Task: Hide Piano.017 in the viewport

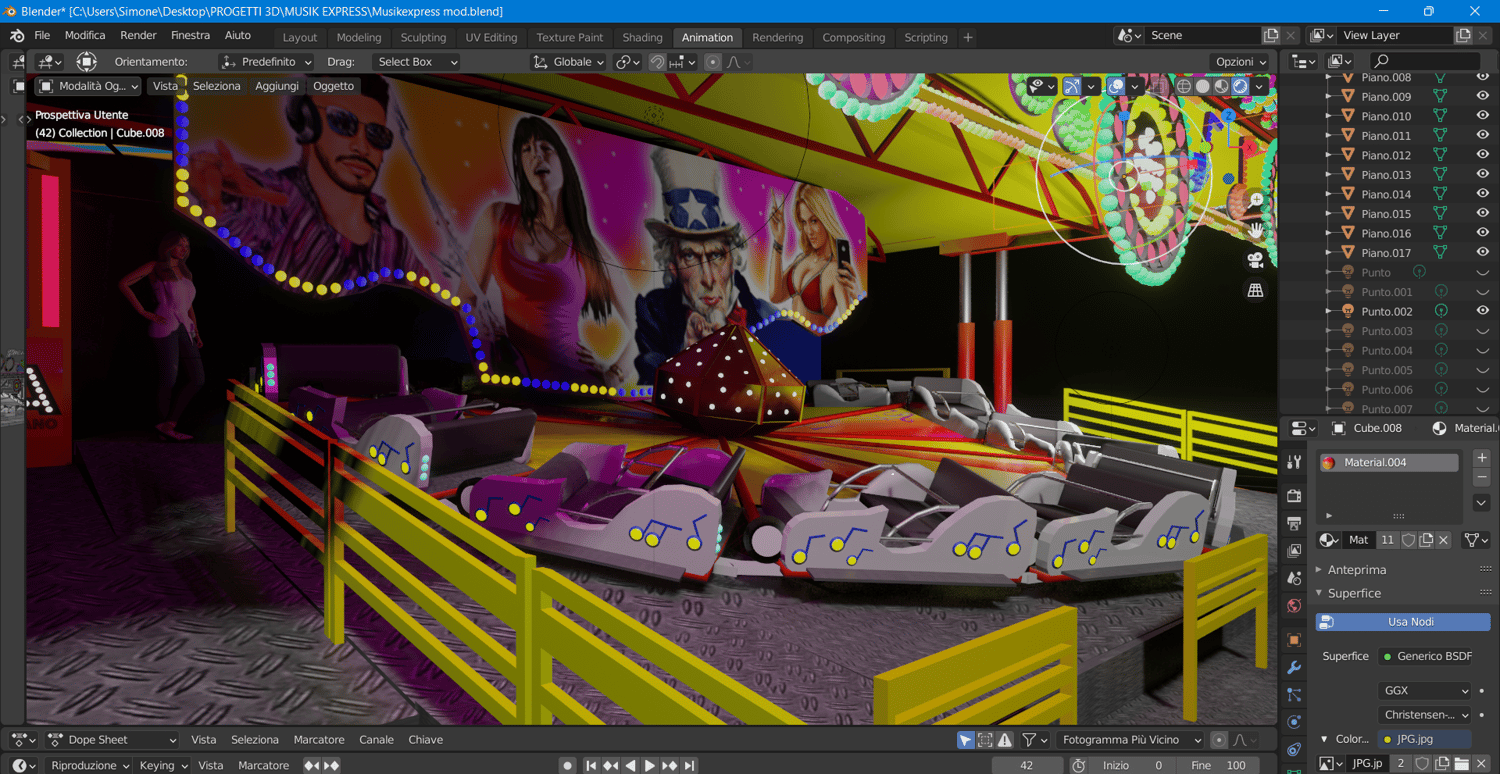Action: [1483, 253]
